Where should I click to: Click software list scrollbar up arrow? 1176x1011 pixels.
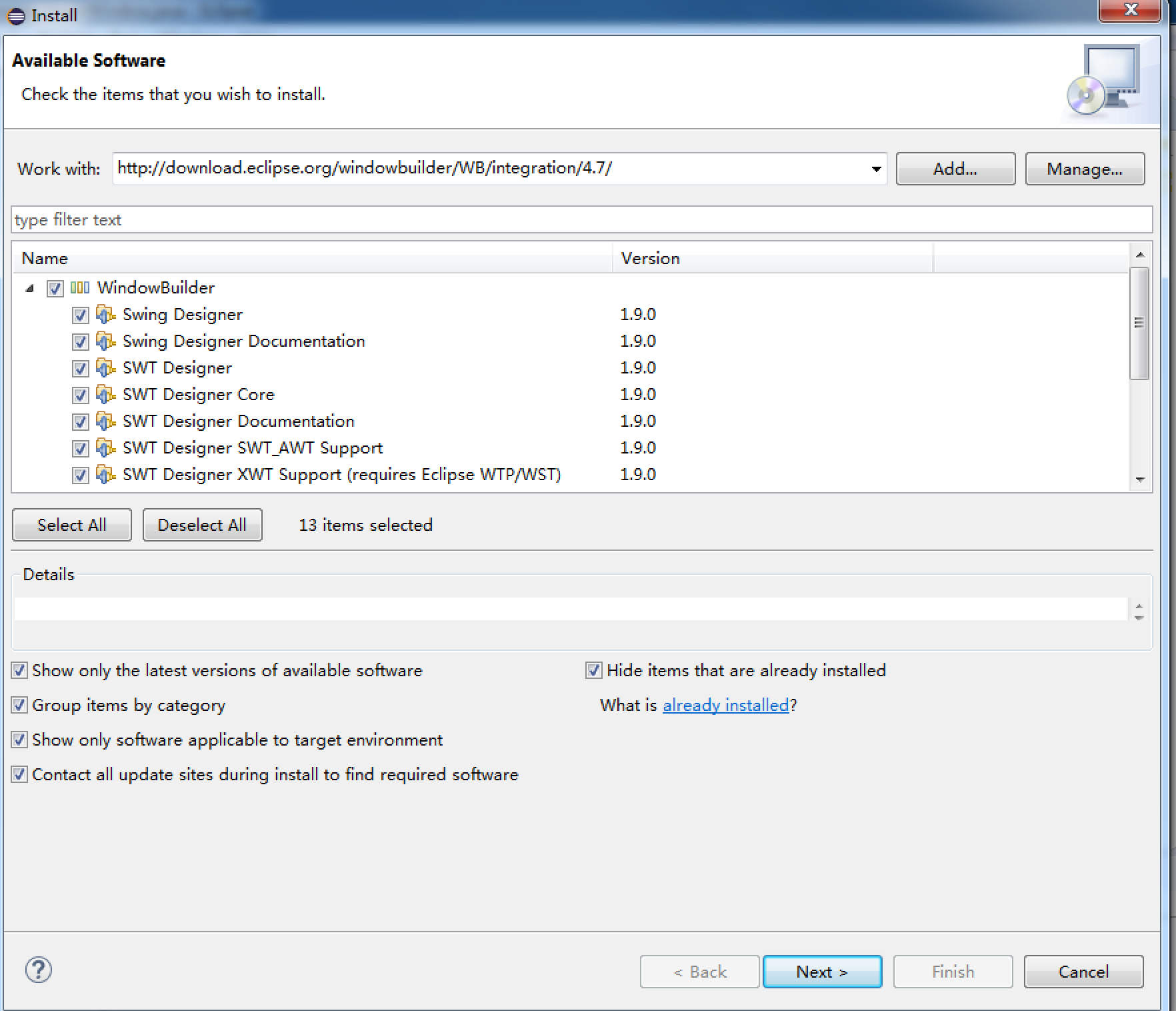(1140, 254)
